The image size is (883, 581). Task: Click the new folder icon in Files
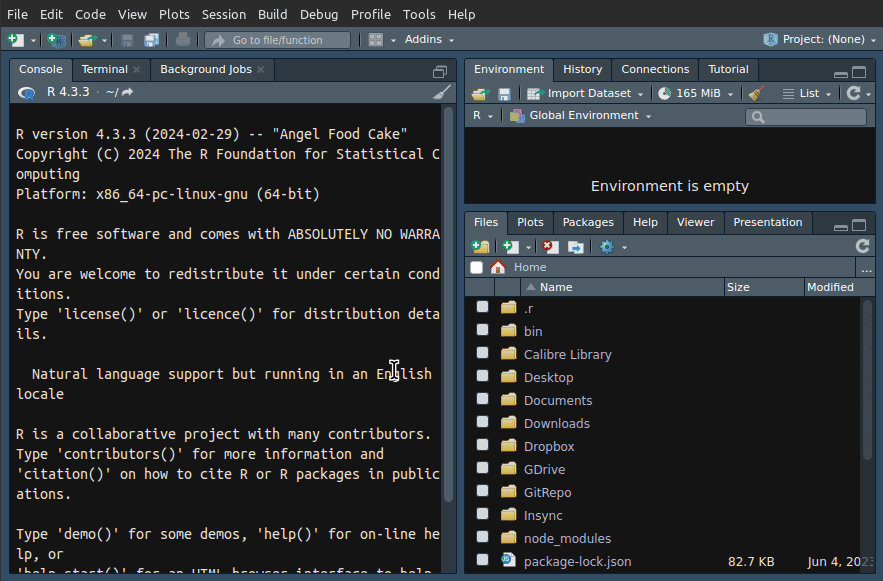[x=480, y=246]
